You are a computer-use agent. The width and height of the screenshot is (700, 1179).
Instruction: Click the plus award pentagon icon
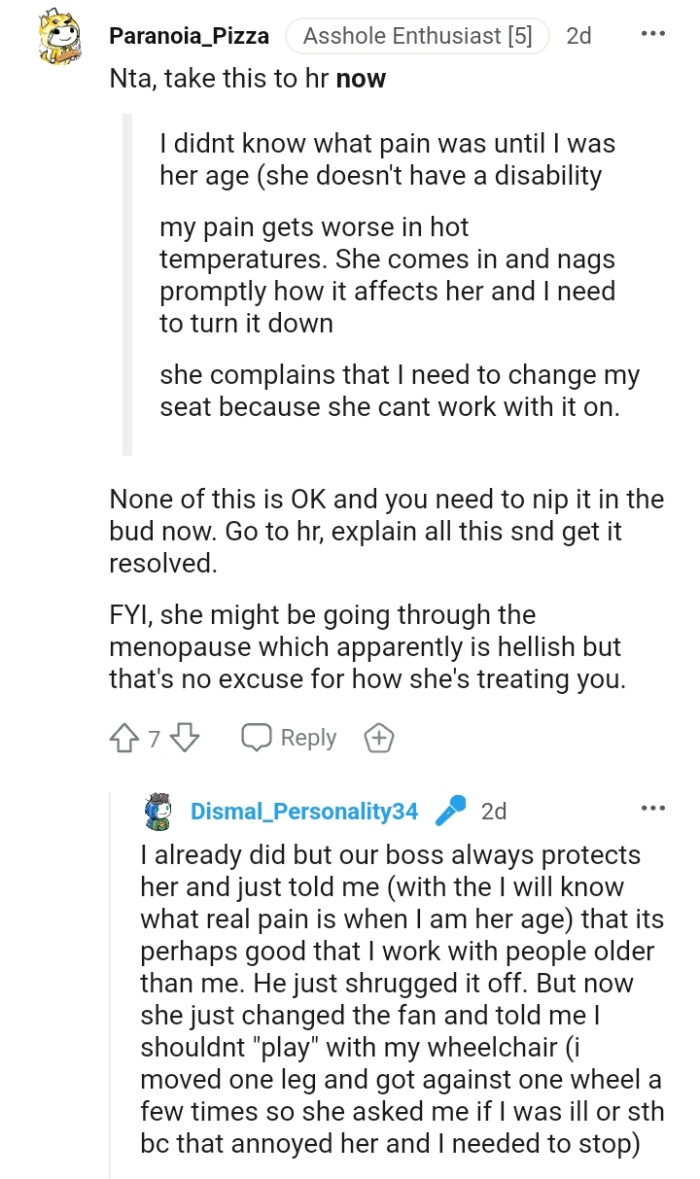(x=377, y=737)
